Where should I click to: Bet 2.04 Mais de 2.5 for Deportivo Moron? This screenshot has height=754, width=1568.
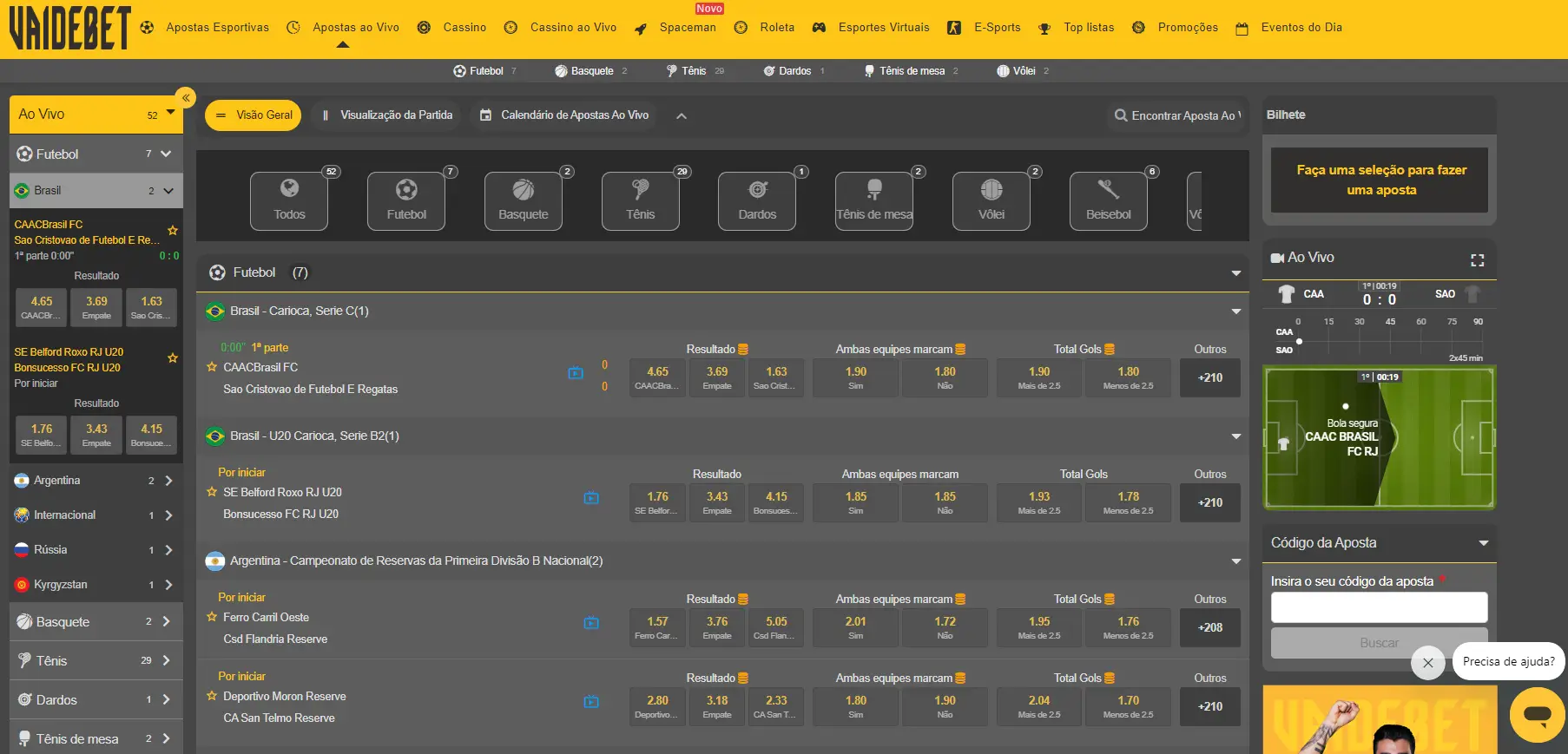[1039, 706]
